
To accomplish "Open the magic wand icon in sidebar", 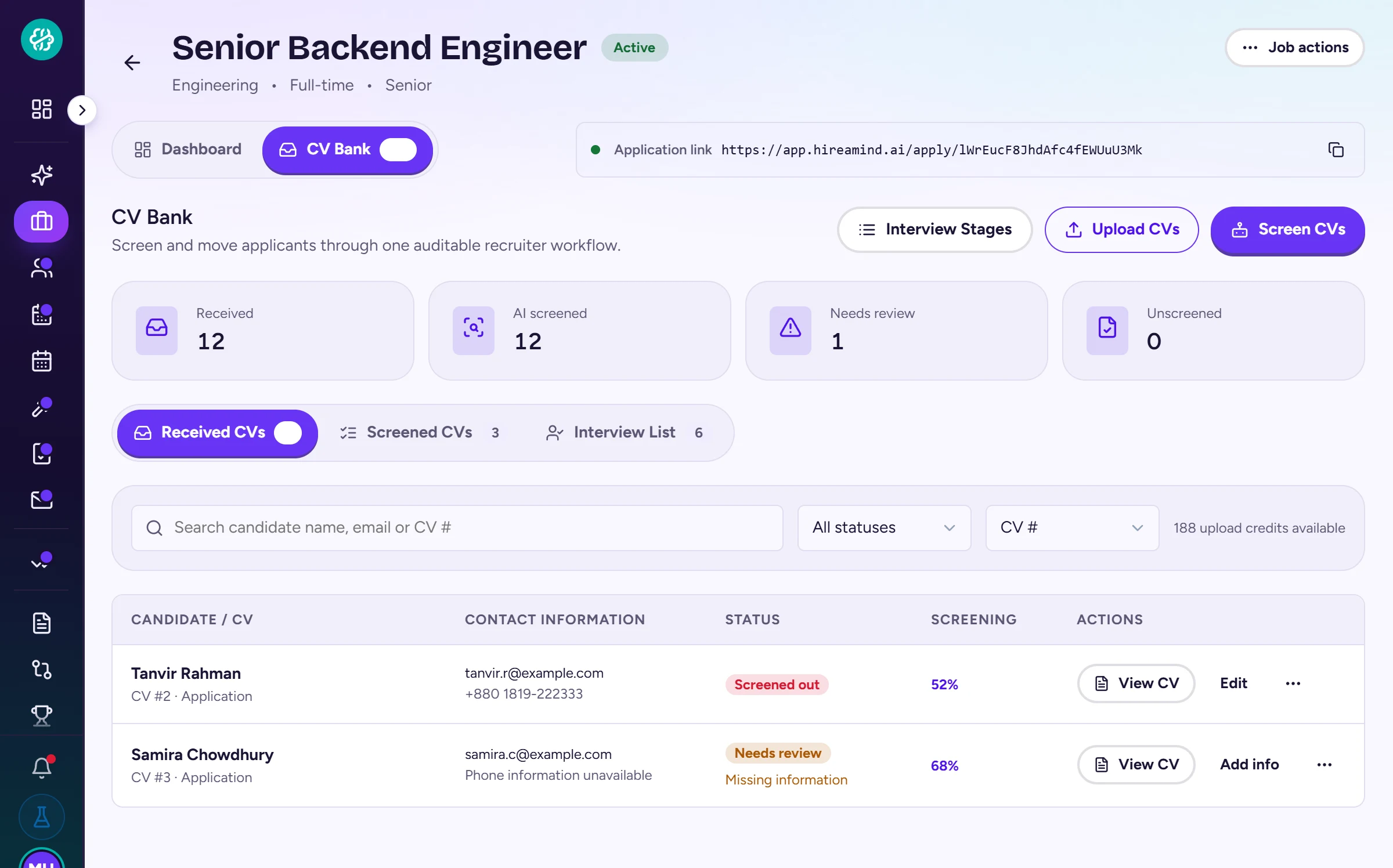I will coord(42,407).
